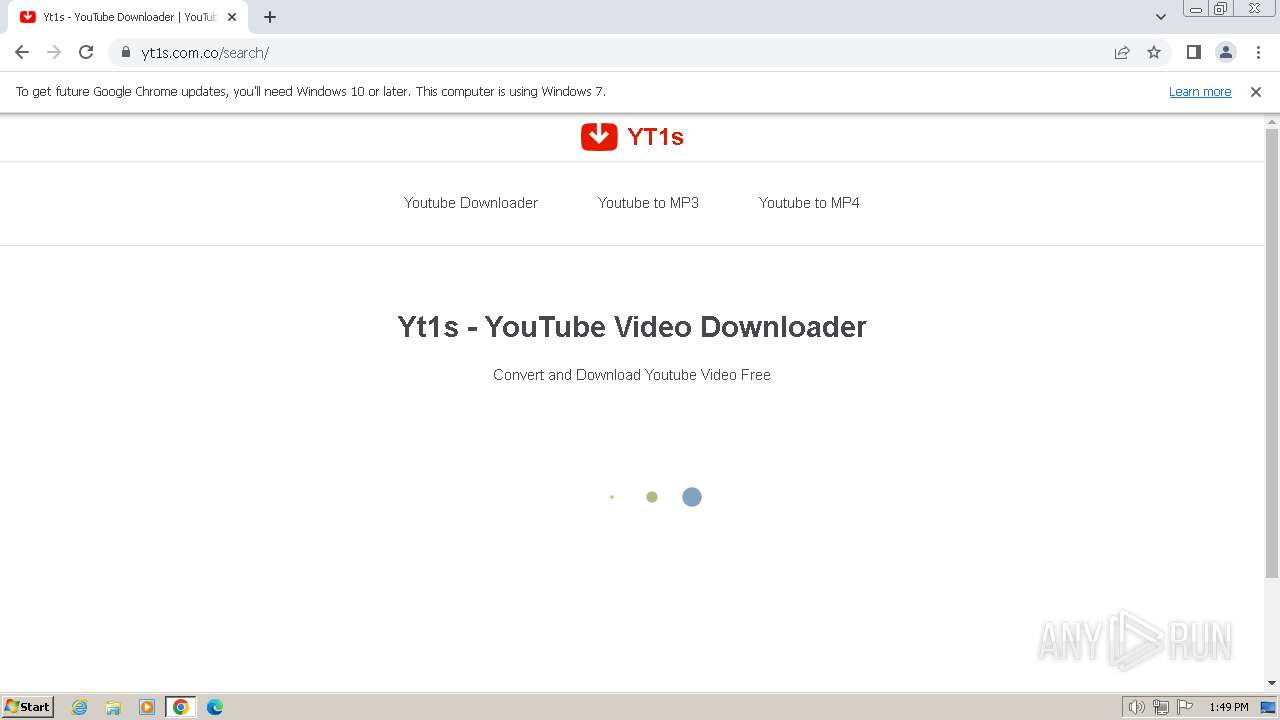The width and height of the screenshot is (1280, 720).
Task: Click the Windows Start button
Action: click(x=28, y=707)
